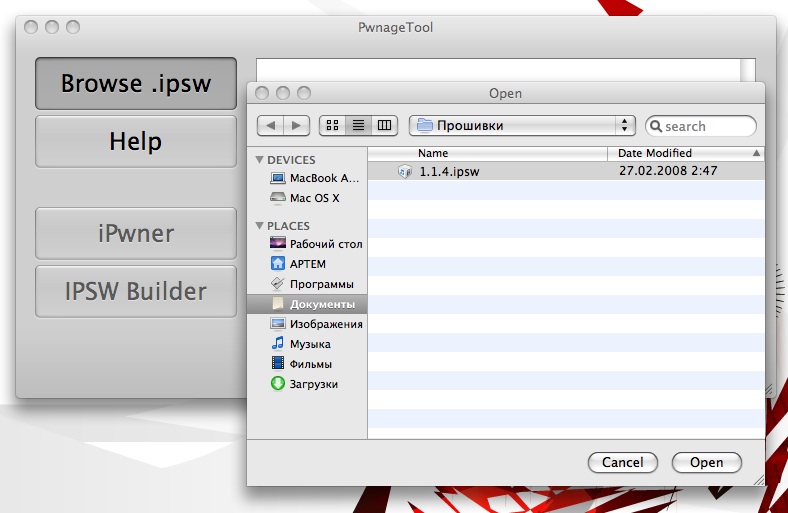Click the date 27.02.2008 2:47

coord(668,171)
